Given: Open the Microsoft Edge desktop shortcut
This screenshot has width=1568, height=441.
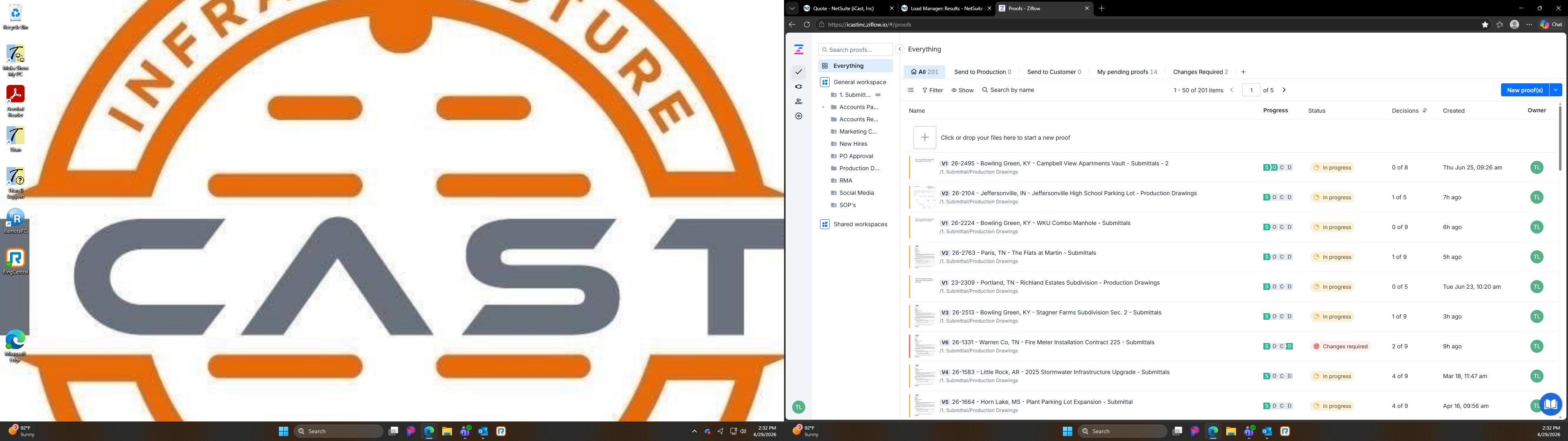Looking at the screenshot, I should tap(15, 346).
